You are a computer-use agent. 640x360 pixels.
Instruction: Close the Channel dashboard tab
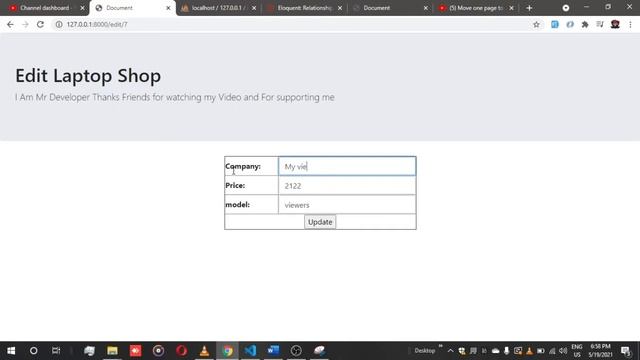pos(82,8)
